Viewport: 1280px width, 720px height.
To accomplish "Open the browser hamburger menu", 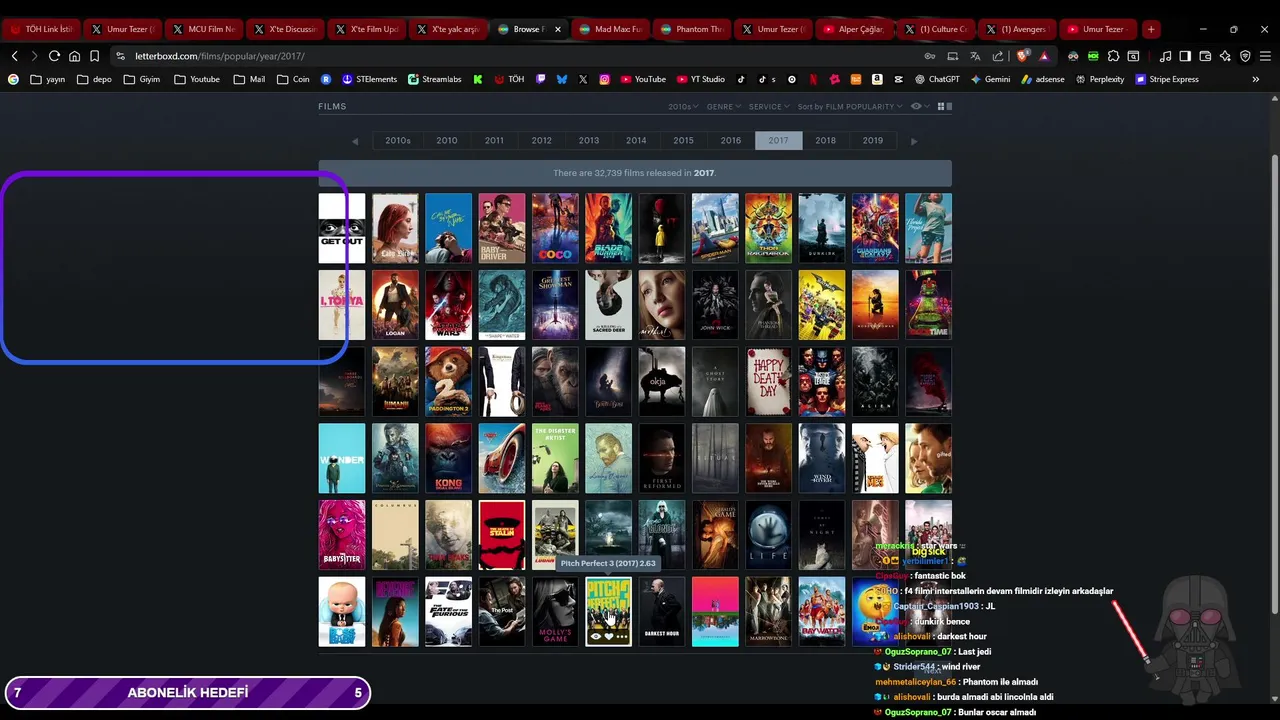I will click(1265, 56).
